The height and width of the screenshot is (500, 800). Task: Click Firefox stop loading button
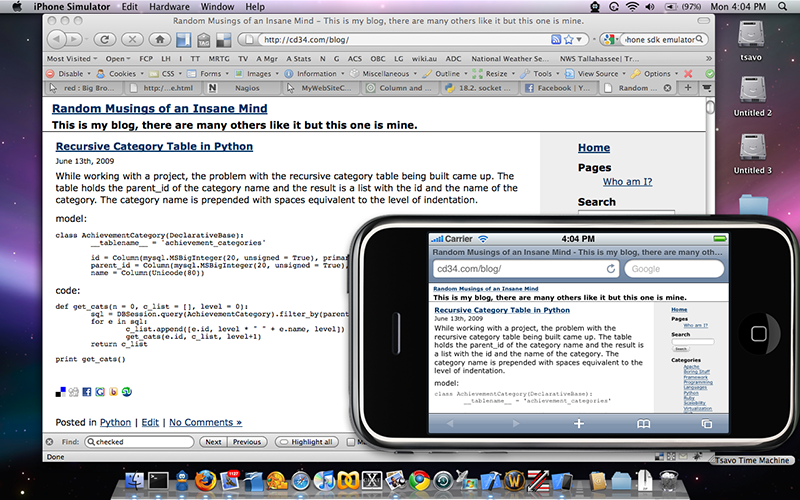[x=132, y=39]
